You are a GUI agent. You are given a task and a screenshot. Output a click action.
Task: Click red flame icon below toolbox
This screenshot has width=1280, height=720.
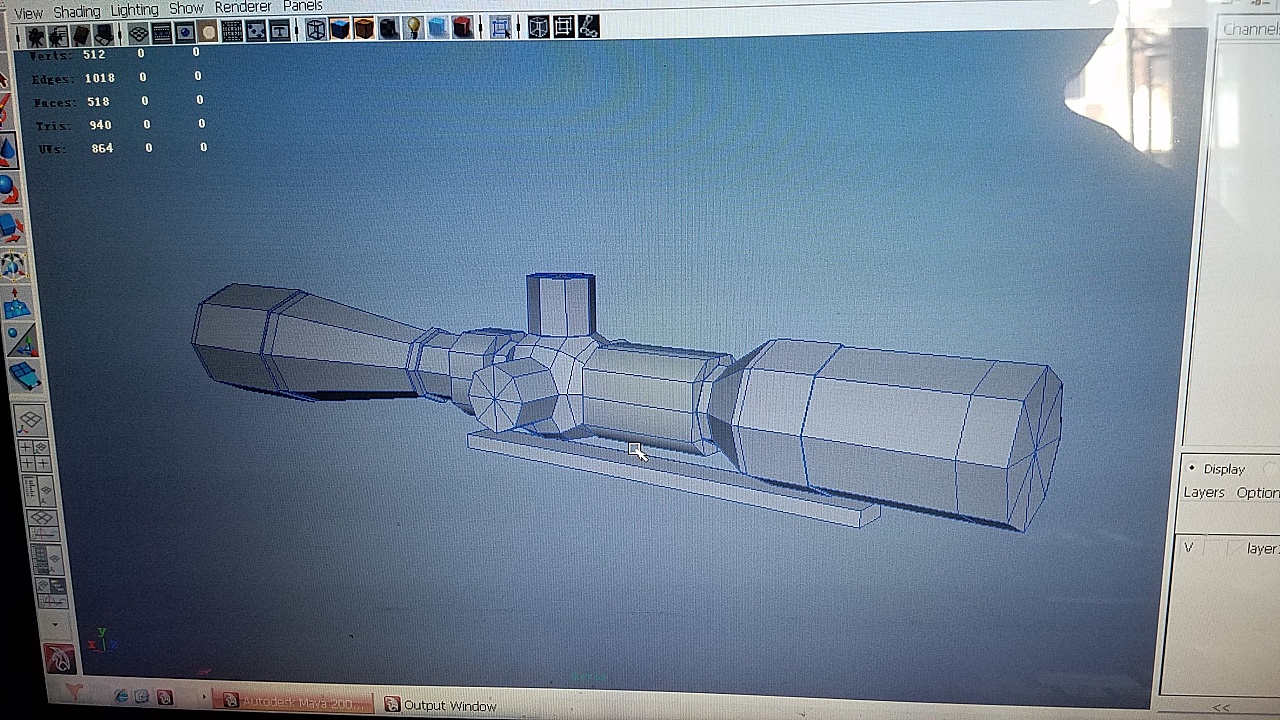click(60, 658)
